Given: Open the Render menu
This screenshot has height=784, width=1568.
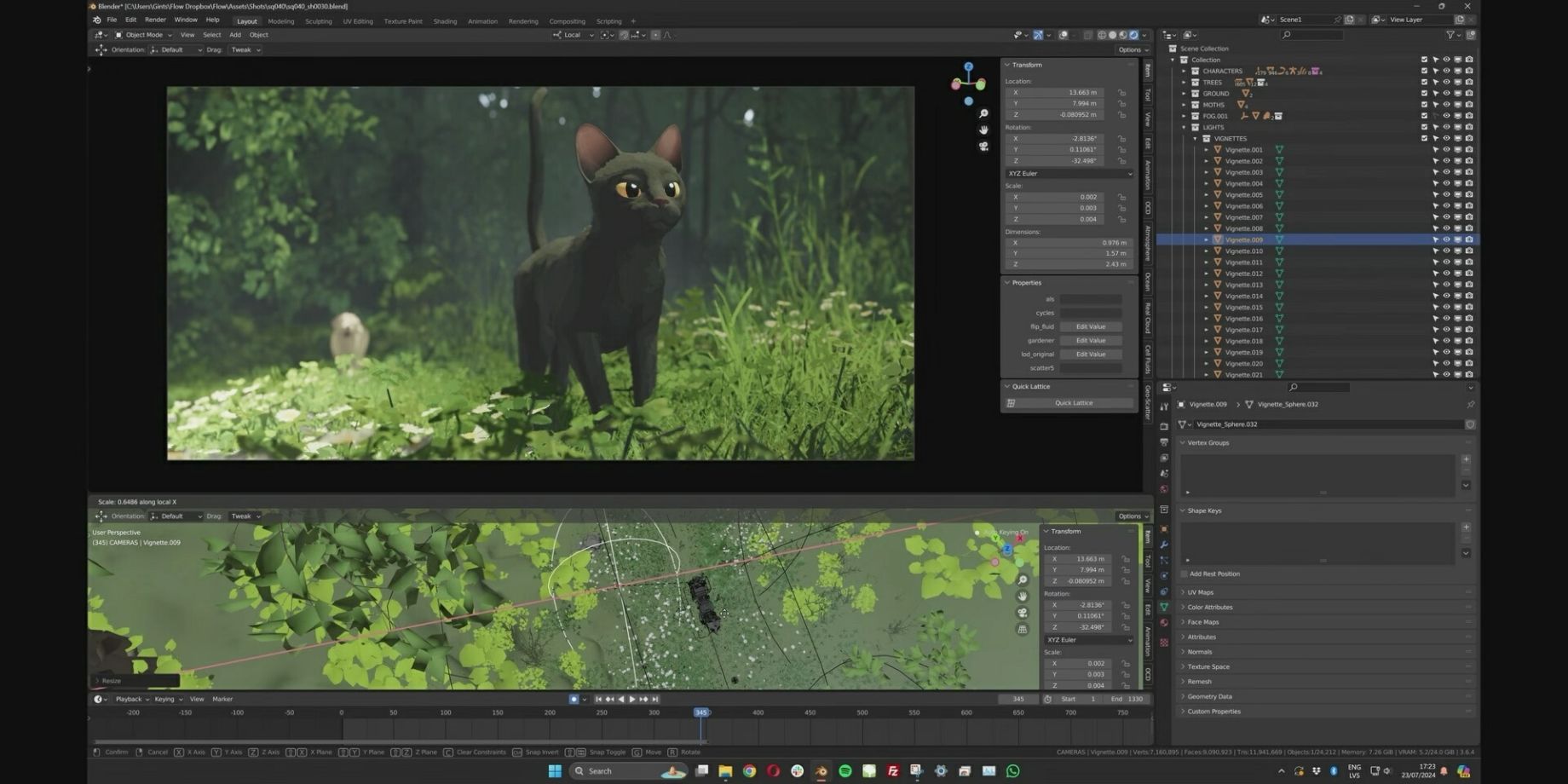Looking at the screenshot, I should tap(155, 20).
